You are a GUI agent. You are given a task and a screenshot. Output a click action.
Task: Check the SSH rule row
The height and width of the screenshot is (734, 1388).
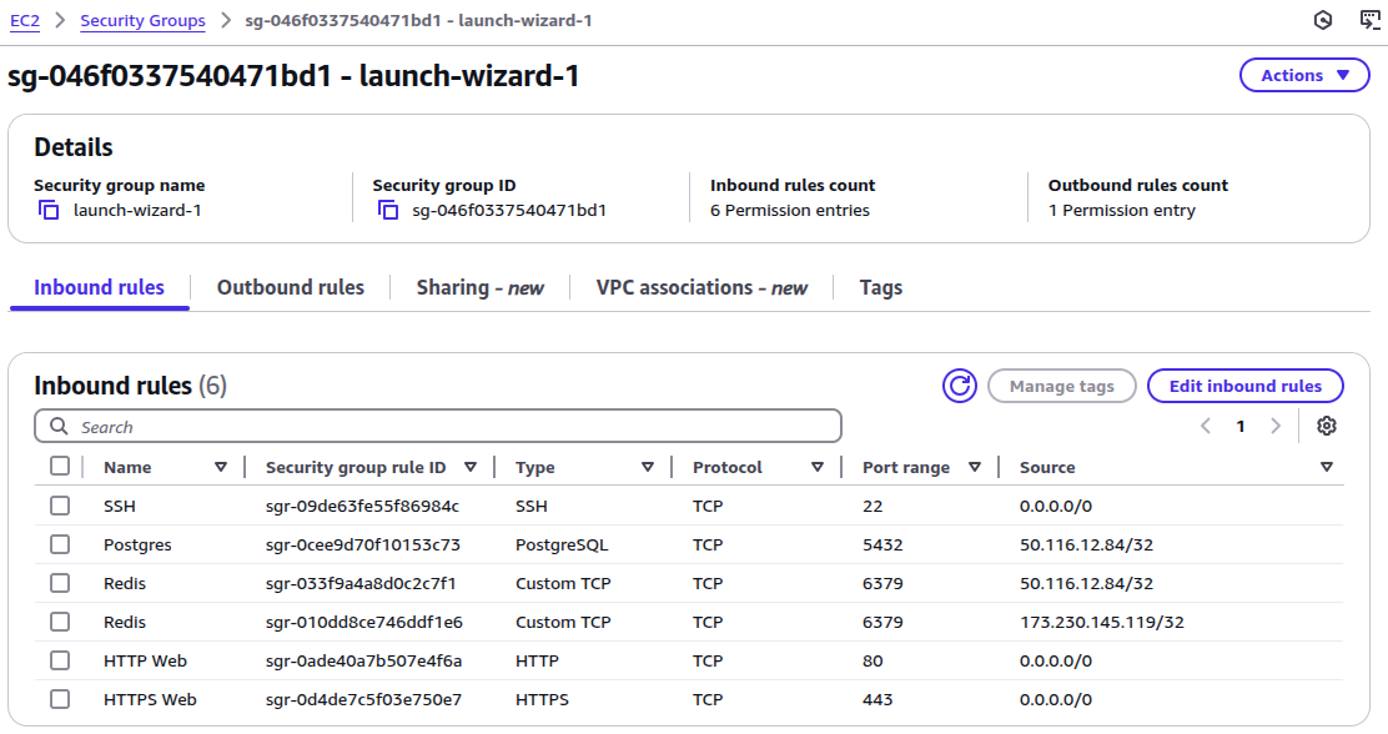pyautogui.click(x=59, y=506)
